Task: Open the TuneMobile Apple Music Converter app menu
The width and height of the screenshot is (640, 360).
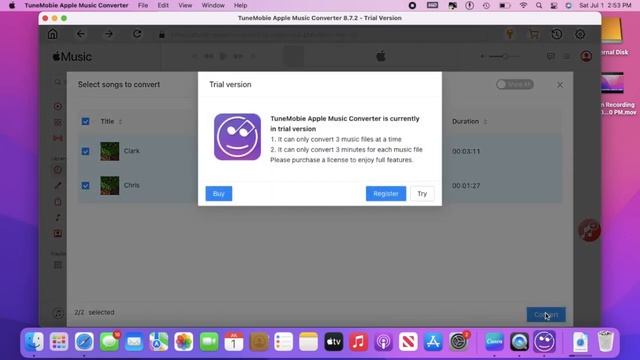Action: pyautogui.click(x=76, y=5)
